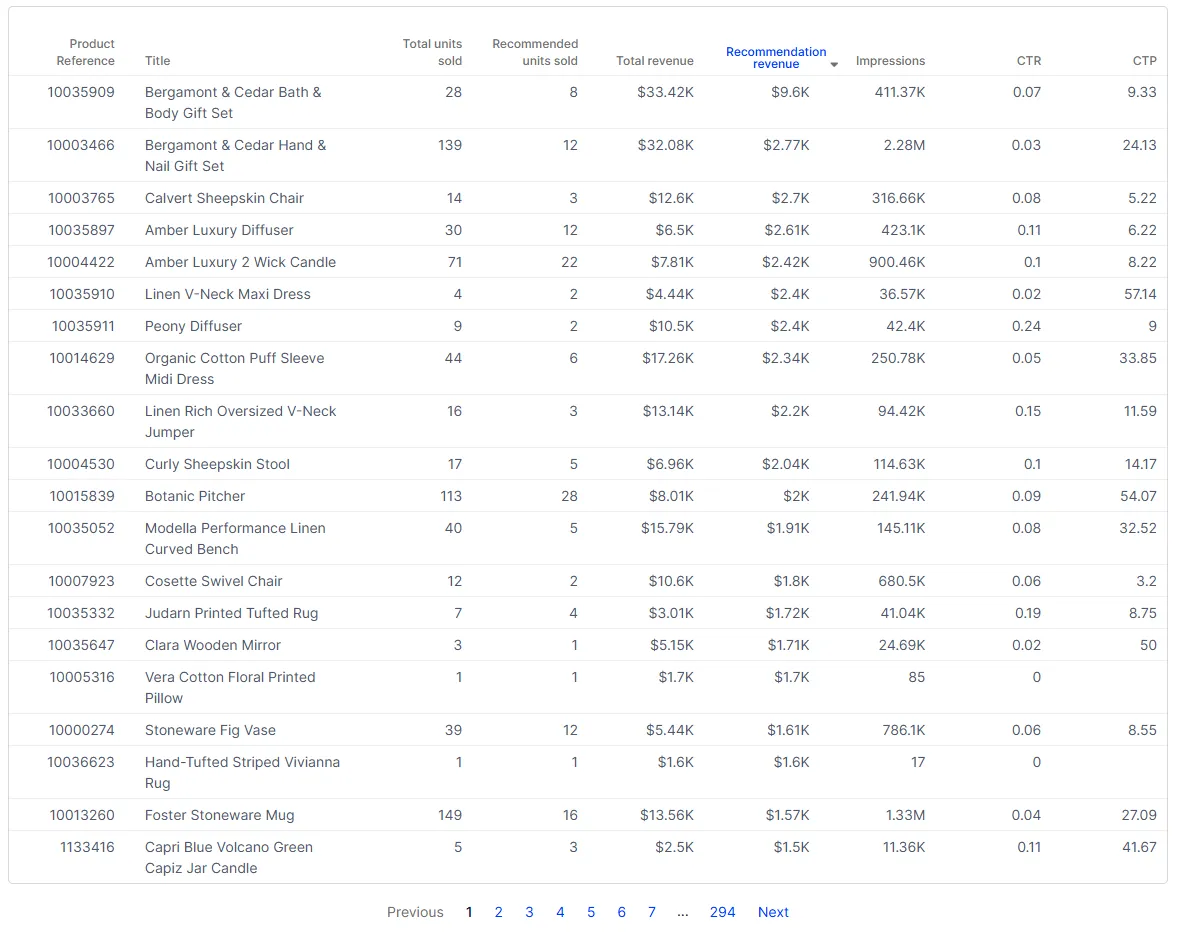The width and height of the screenshot is (1177, 938).
Task: Select Linen V-Neck Maxi Dress title
Action: (x=227, y=294)
